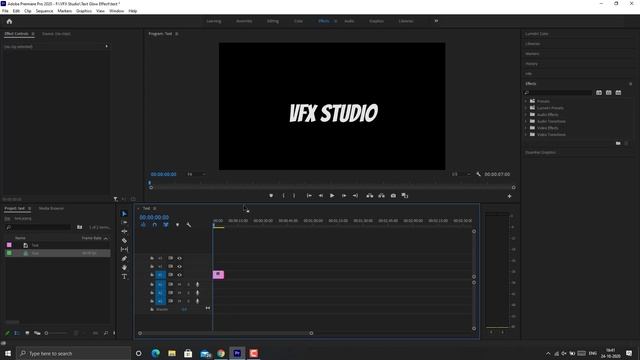Open the playback resolution dropdown
The height and width of the screenshot is (360, 640).
coord(461,174)
